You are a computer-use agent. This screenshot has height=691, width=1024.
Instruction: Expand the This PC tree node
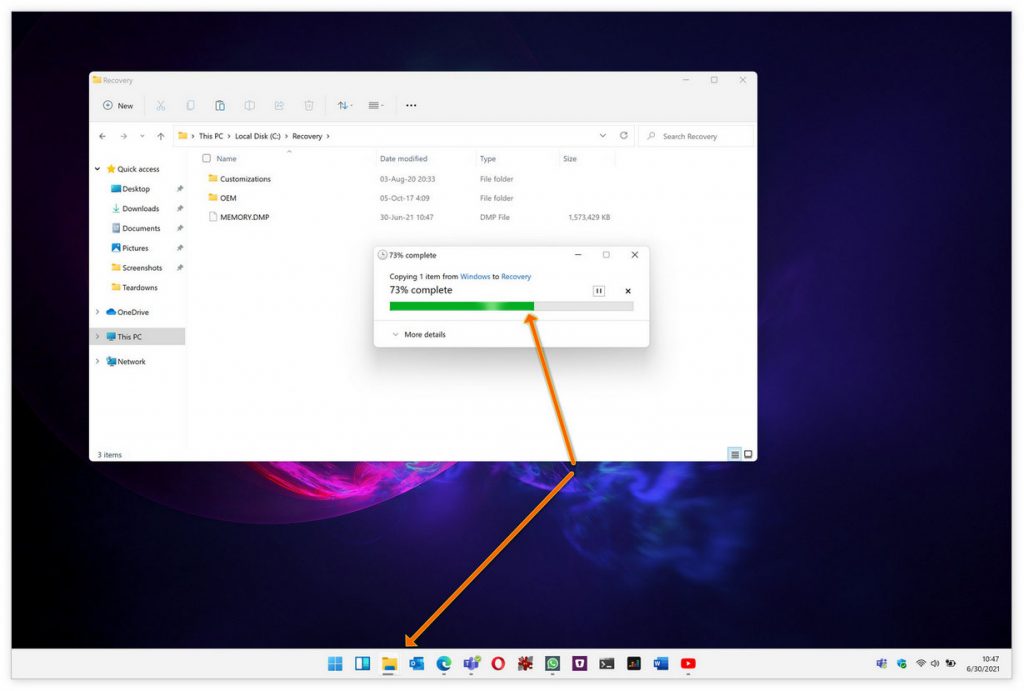(x=97, y=336)
